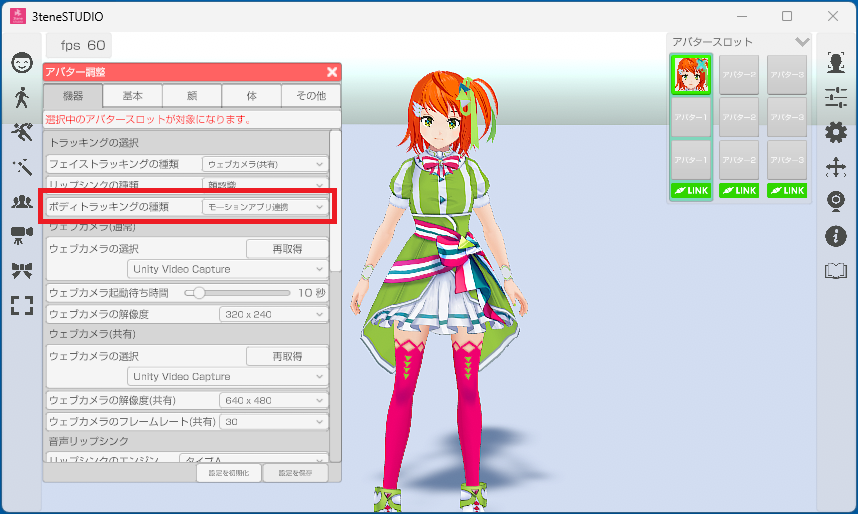Click the LINK button under the アバター1 slots
Image resolution: width=858 pixels, height=514 pixels.
point(691,190)
